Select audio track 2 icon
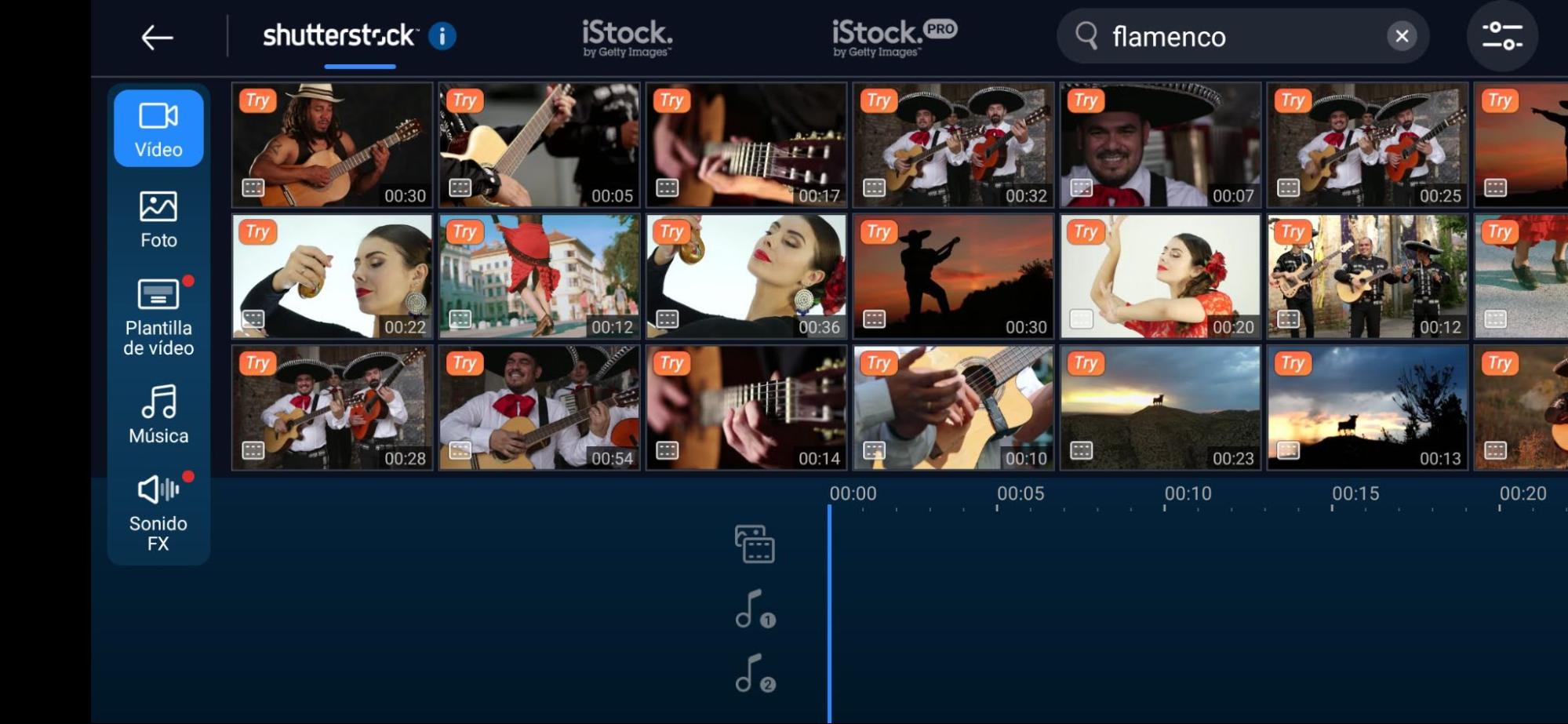 [x=755, y=674]
